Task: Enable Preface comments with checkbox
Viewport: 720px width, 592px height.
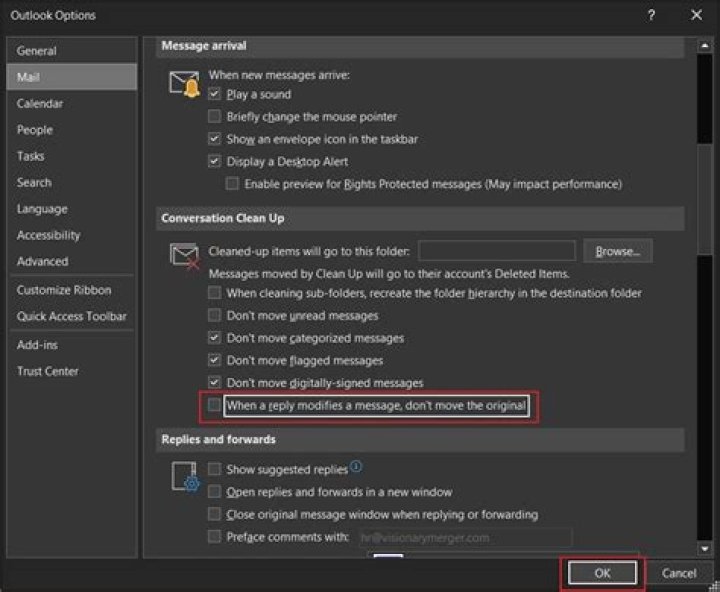Action: pyautogui.click(x=214, y=536)
